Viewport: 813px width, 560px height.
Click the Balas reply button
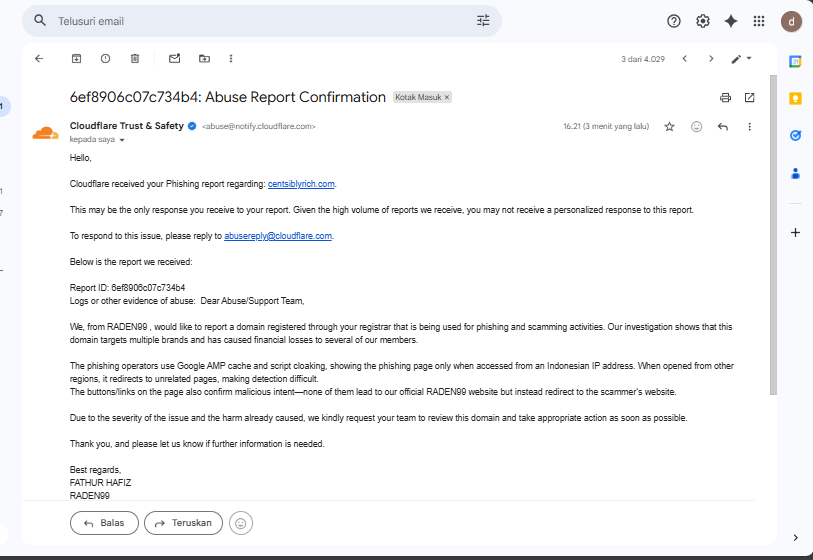pos(104,523)
